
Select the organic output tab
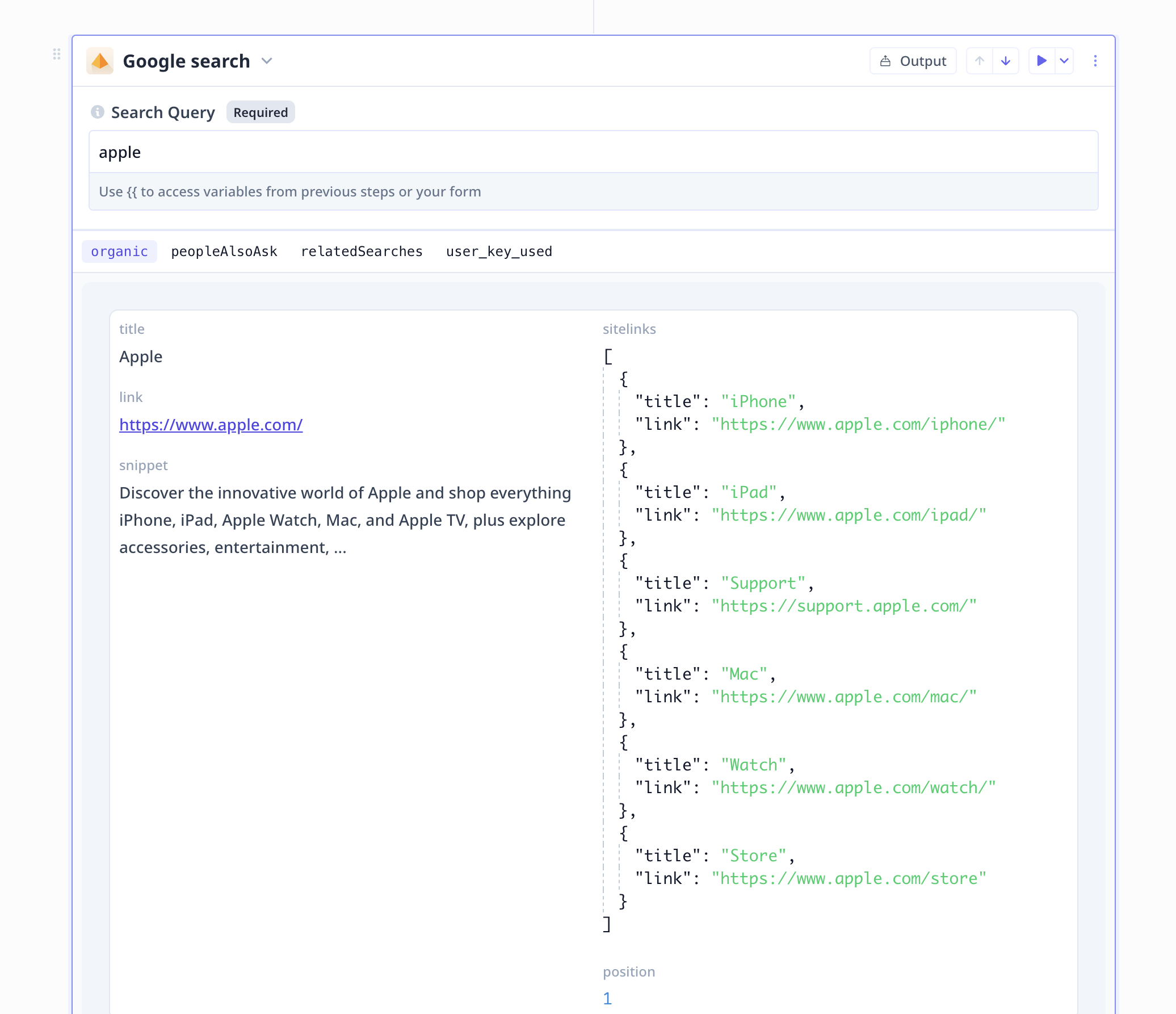[x=119, y=252]
